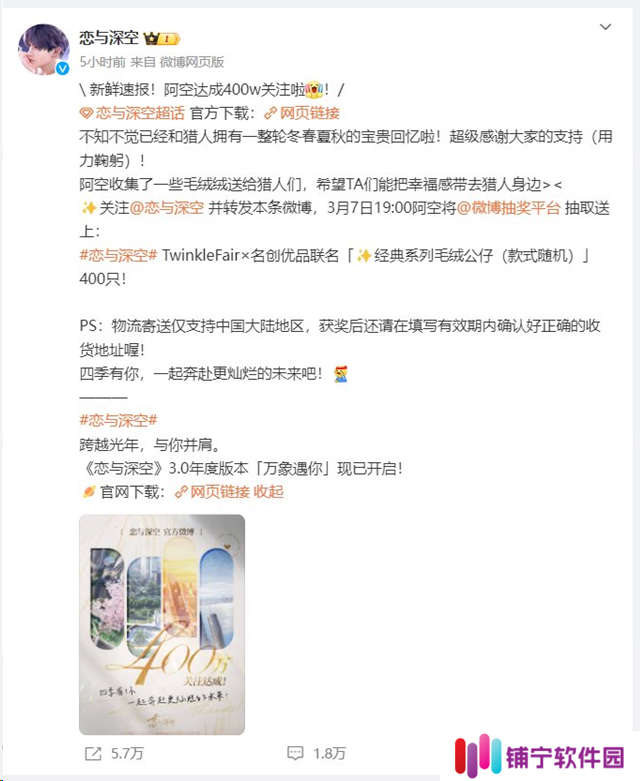Click the 恋与深空 profile avatar
This screenshot has width=640, height=781.
click(x=44, y=49)
